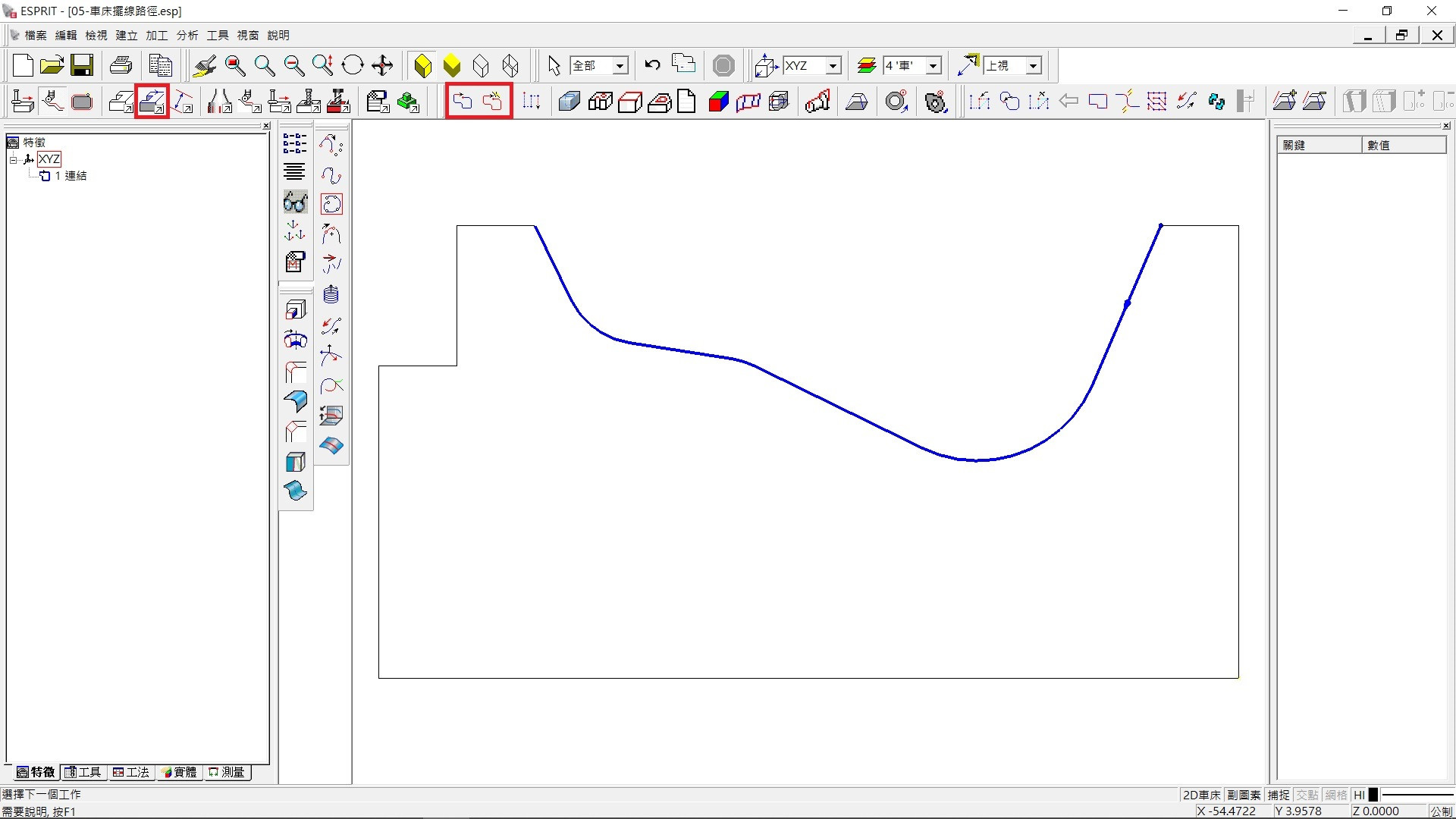
Task: Switch to the 工具 tab at bottom
Action: click(x=83, y=772)
